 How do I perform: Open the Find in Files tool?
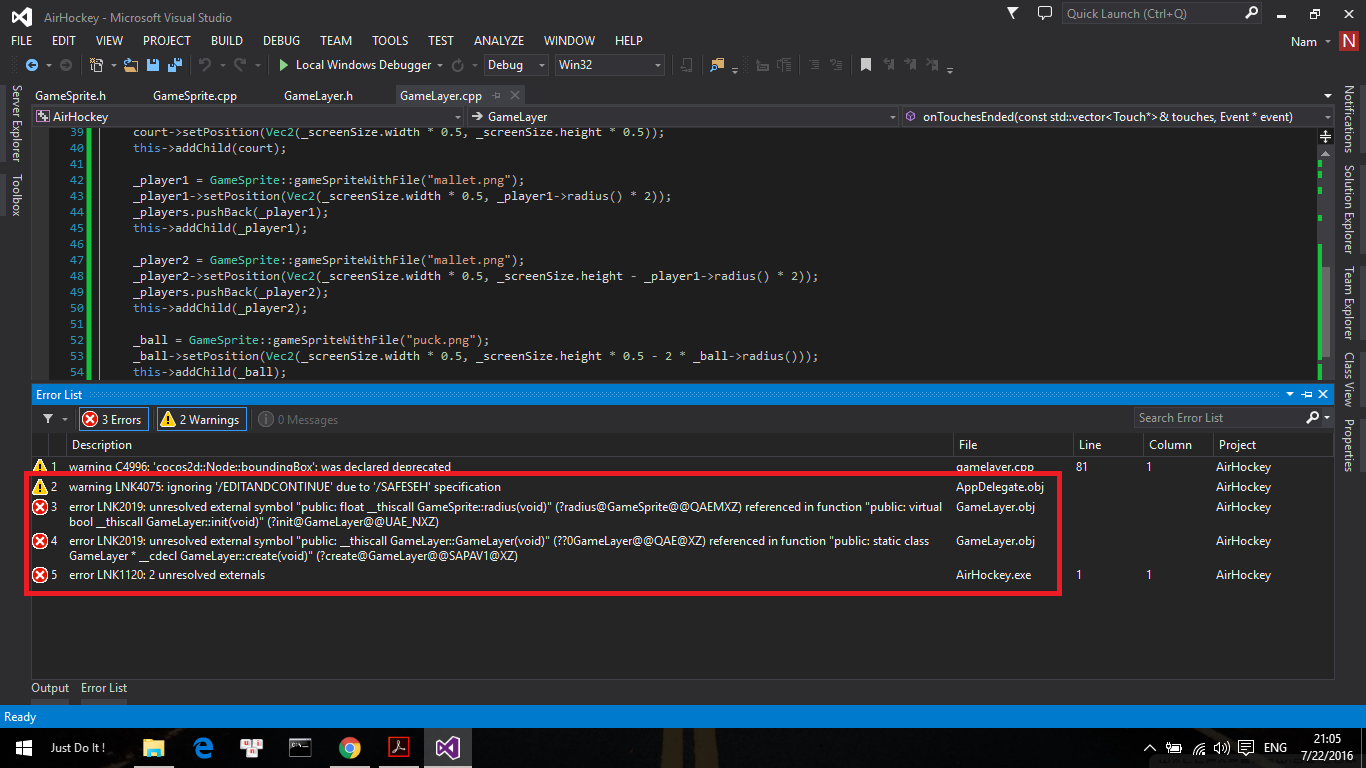coord(718,65)
